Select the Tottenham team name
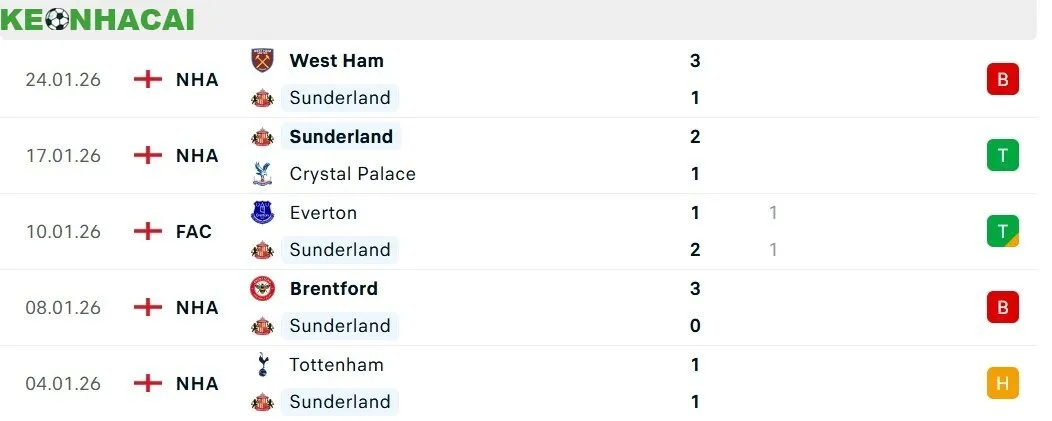This screenshot has width=1052, height=421. pyautogui.click(x=336, y=365)
